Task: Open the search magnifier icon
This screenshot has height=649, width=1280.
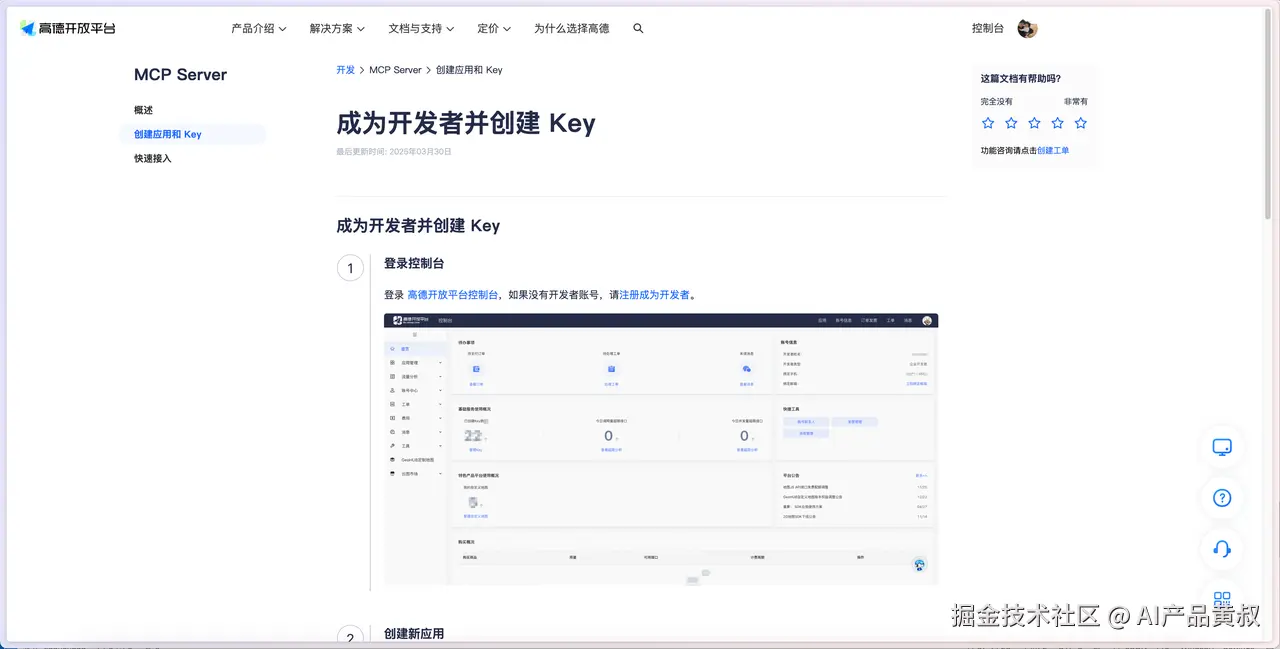Action: point(638,29)
